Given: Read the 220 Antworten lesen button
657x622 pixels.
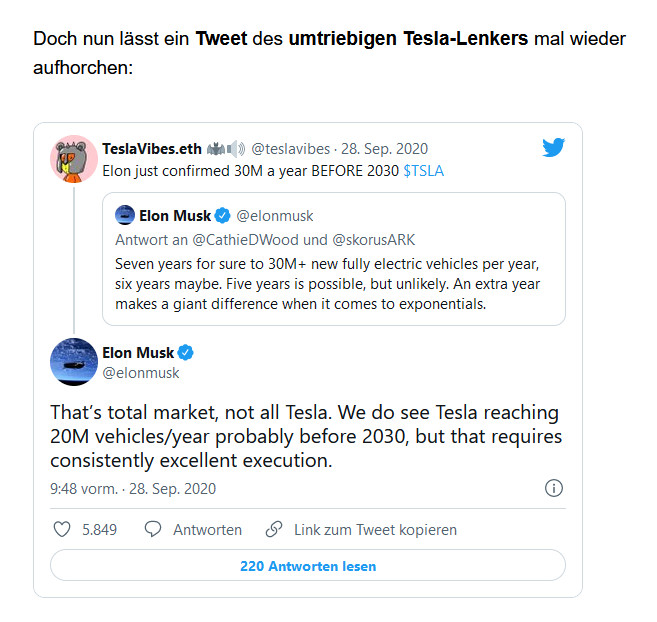Looking at the screenshot, I should pos(308,566).
